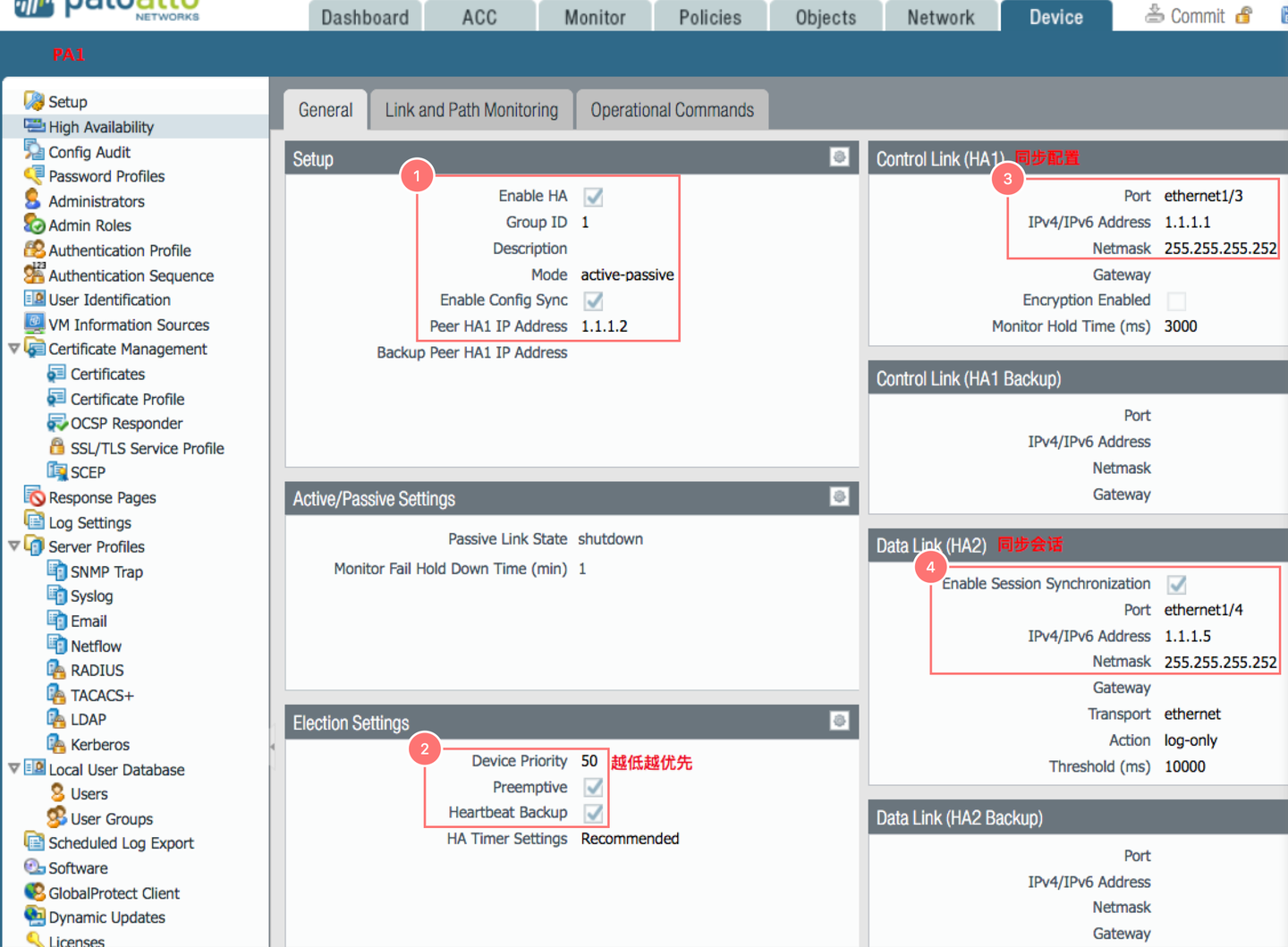This screenshot has height=947, width=1288.
Task: Click the Log Settings icon
Action: click(34, 521)
